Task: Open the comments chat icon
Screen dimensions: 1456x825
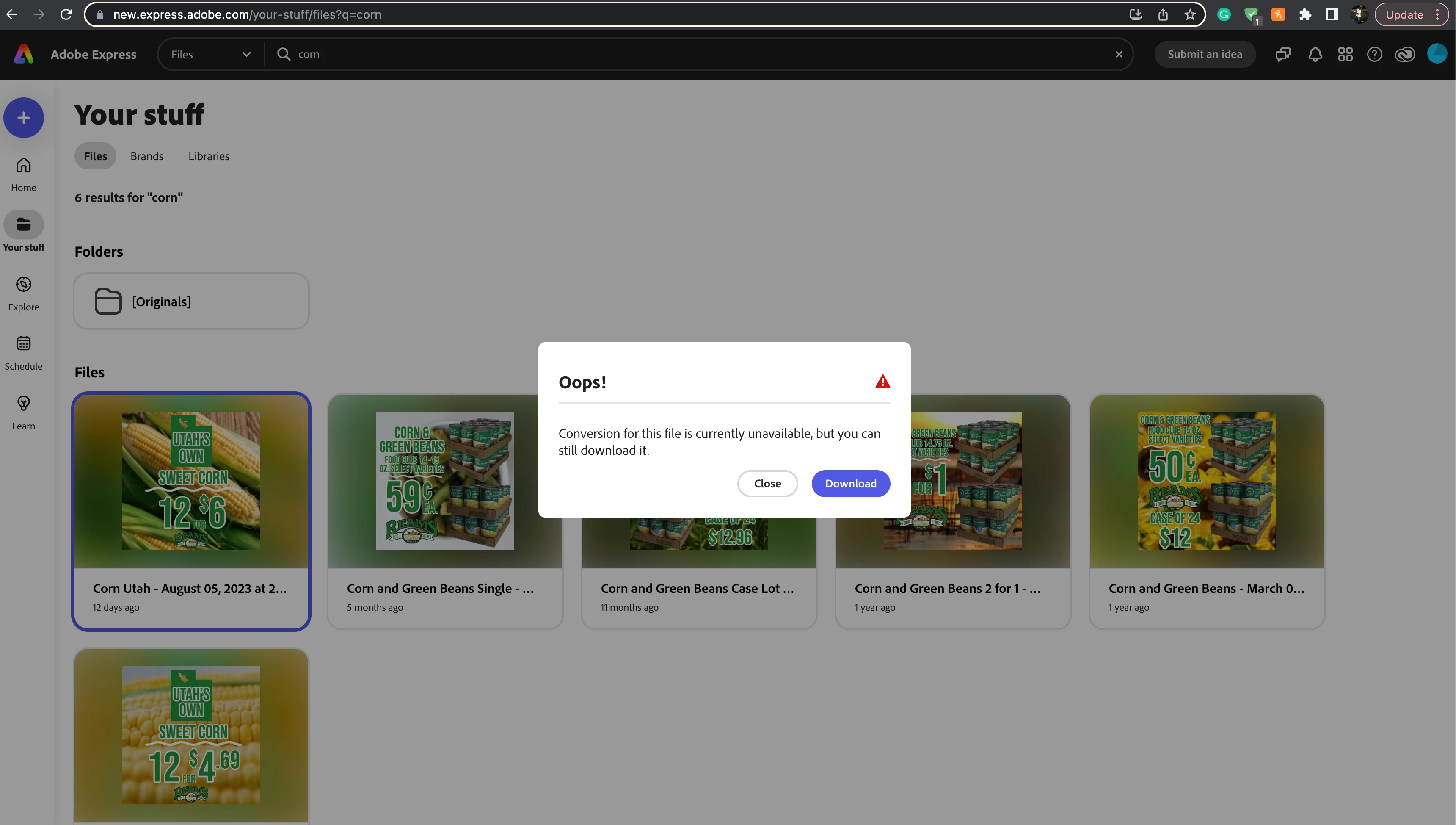Action: tap(1283, 54)
